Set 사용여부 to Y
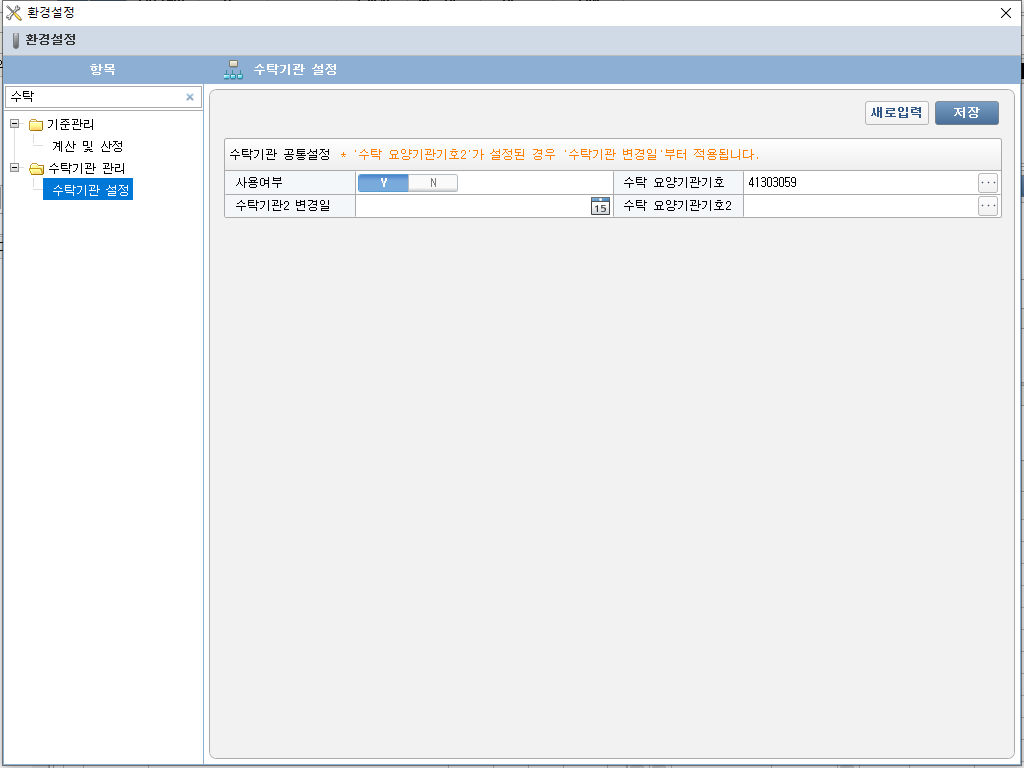Viewport: 1024px width, 768px height. click(384, 183)
